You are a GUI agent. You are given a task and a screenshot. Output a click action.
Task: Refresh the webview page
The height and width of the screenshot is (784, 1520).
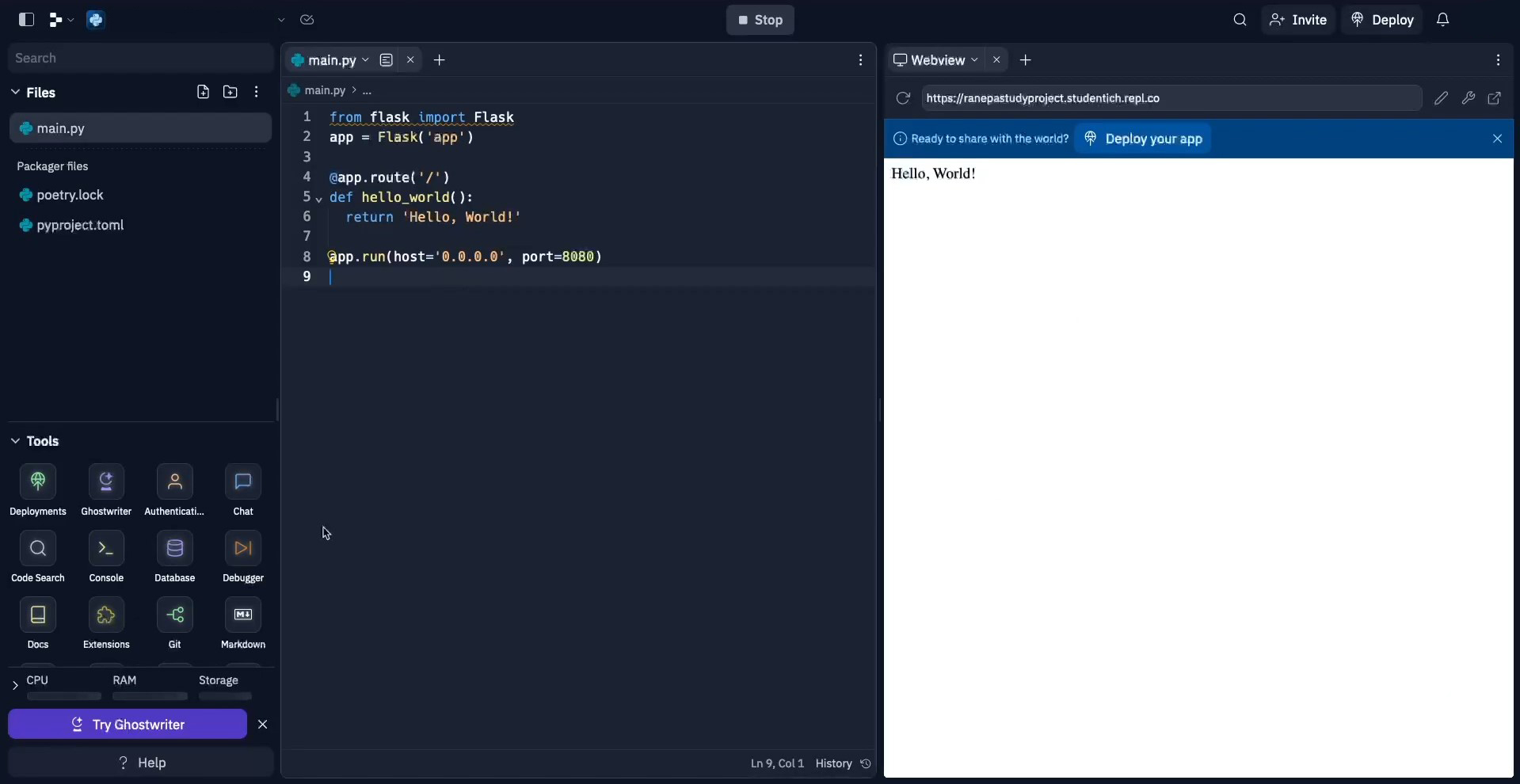pyautogui.click(x=903, y=98)
